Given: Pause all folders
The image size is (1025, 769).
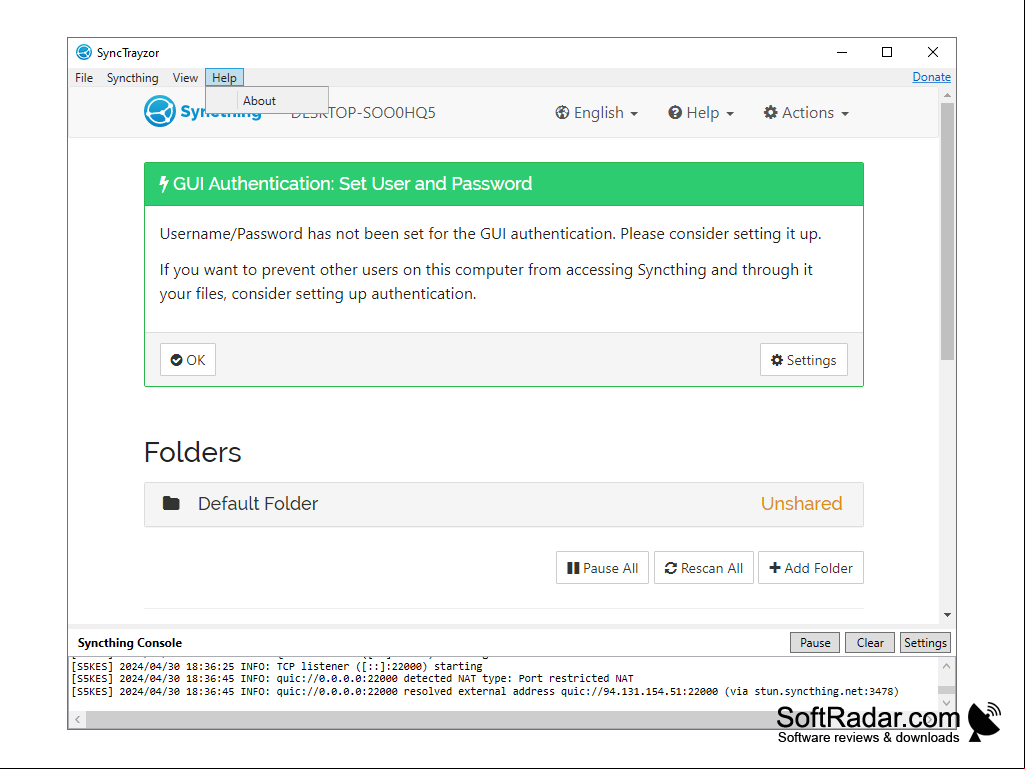Looking at the screenshot, I should (x=602, y=568).
